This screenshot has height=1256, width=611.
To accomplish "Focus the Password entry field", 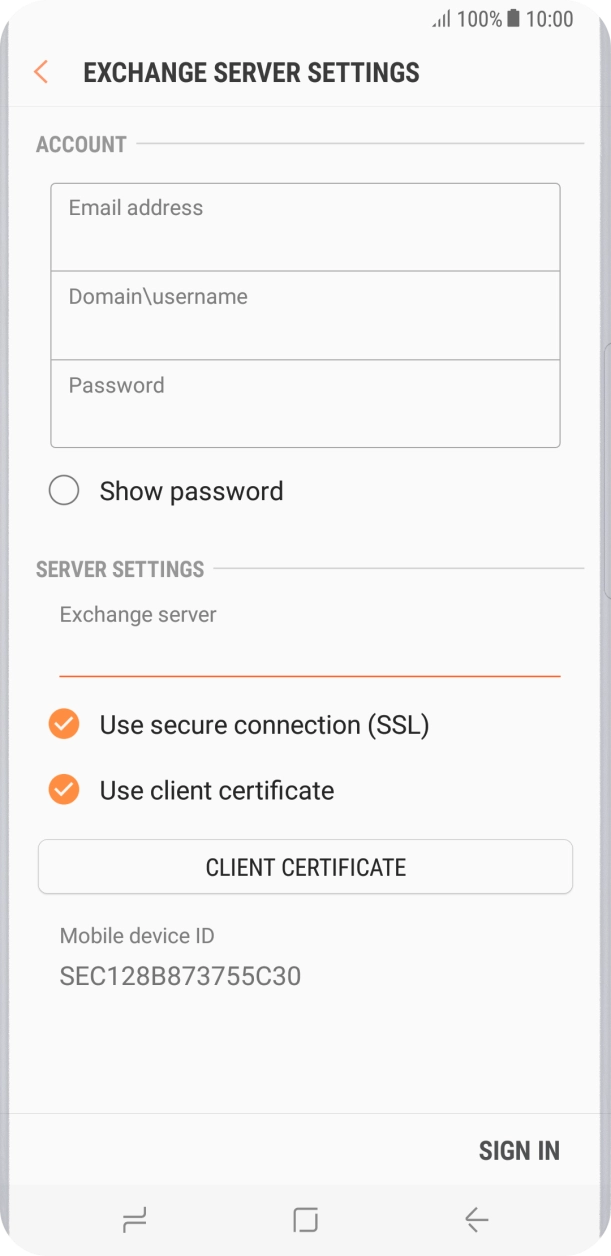I will (305, 403).
